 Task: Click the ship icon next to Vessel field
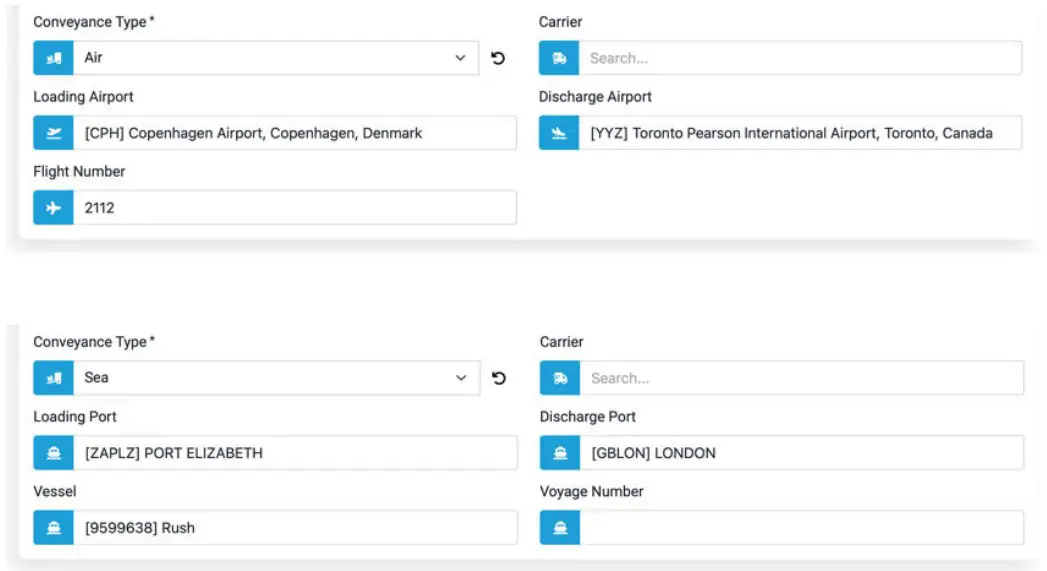pos(54,528)
